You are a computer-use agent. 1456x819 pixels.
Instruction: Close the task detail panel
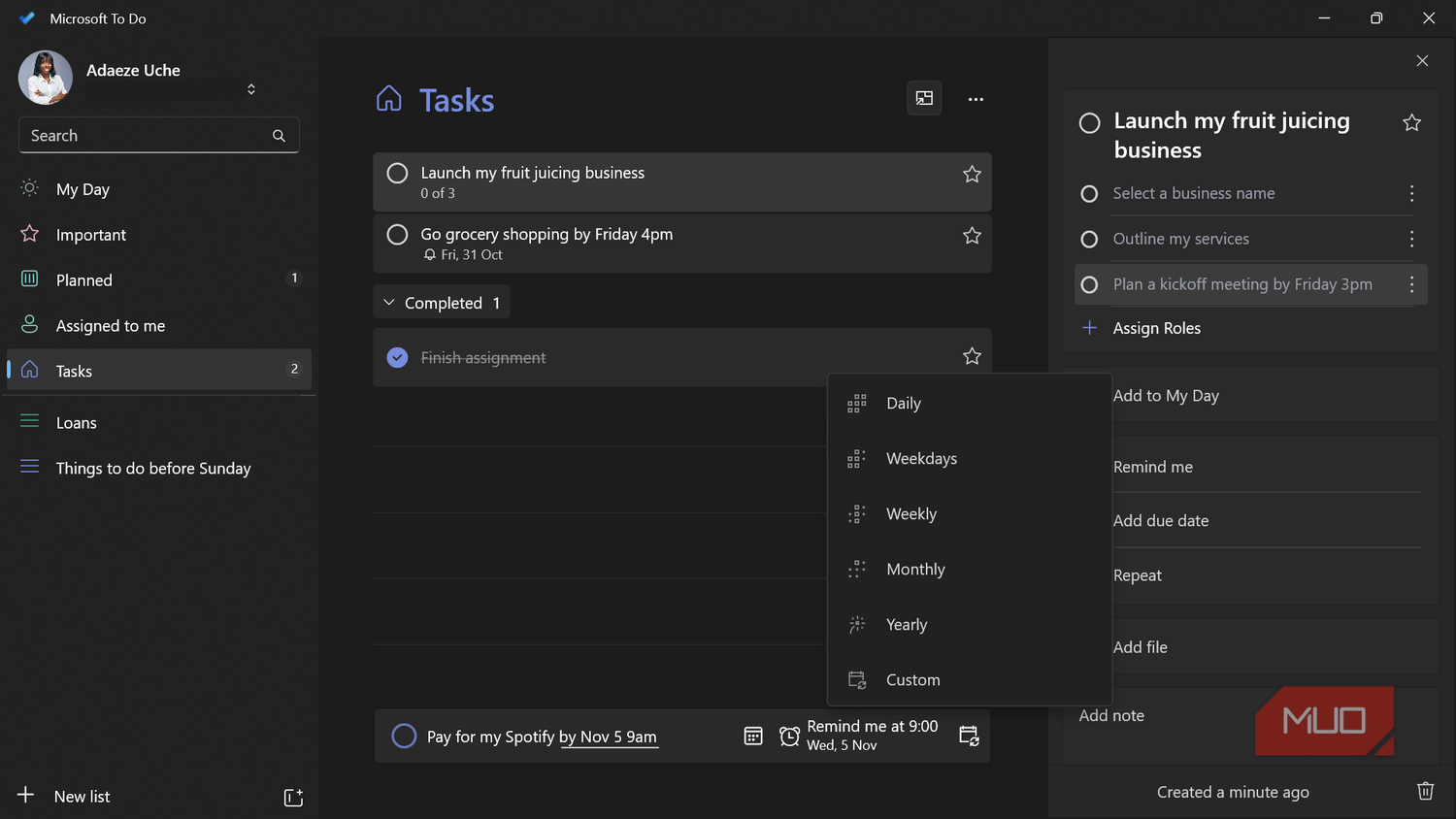[x=1422, y=60]
